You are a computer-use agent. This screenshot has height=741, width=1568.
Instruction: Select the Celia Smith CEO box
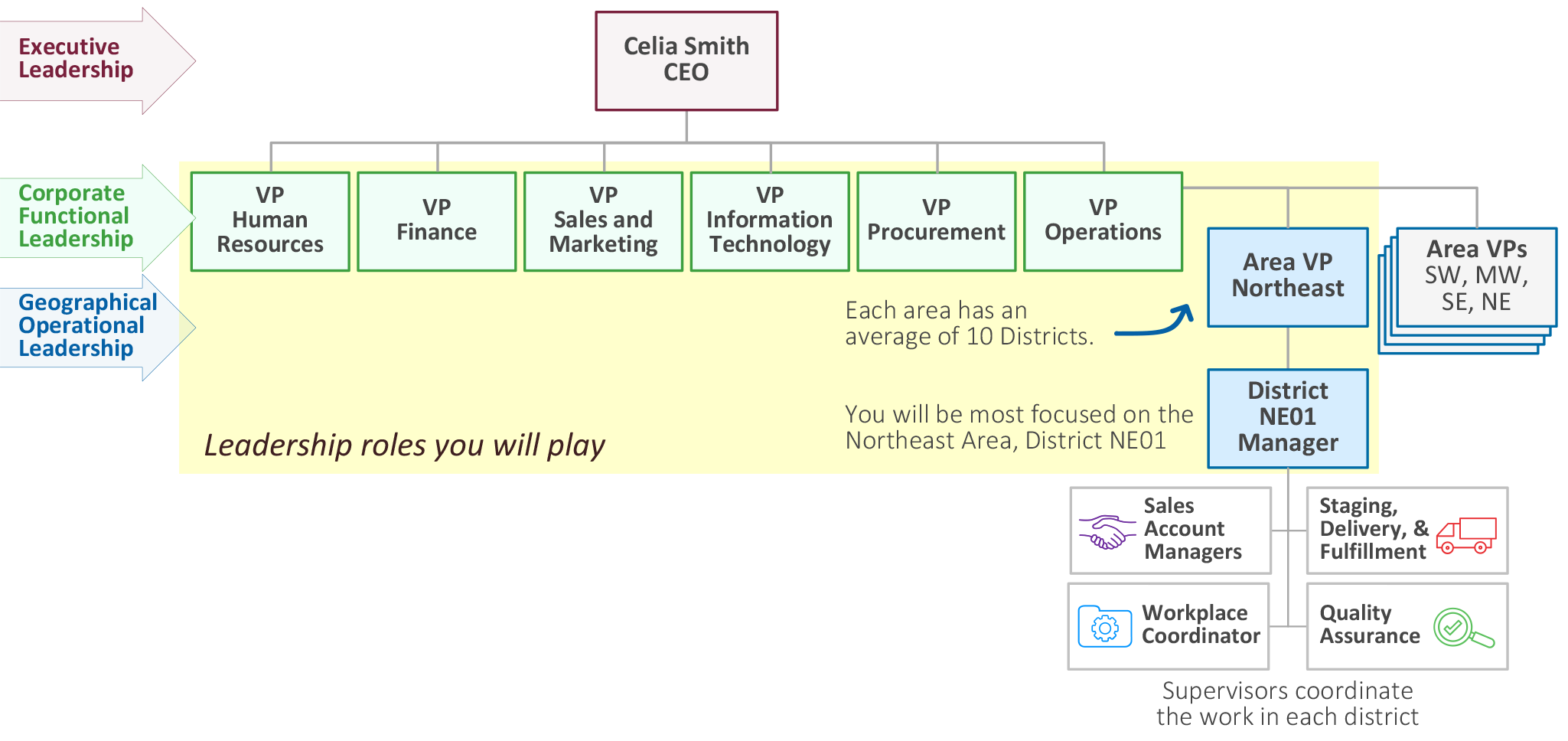click(x=686, y=60)
